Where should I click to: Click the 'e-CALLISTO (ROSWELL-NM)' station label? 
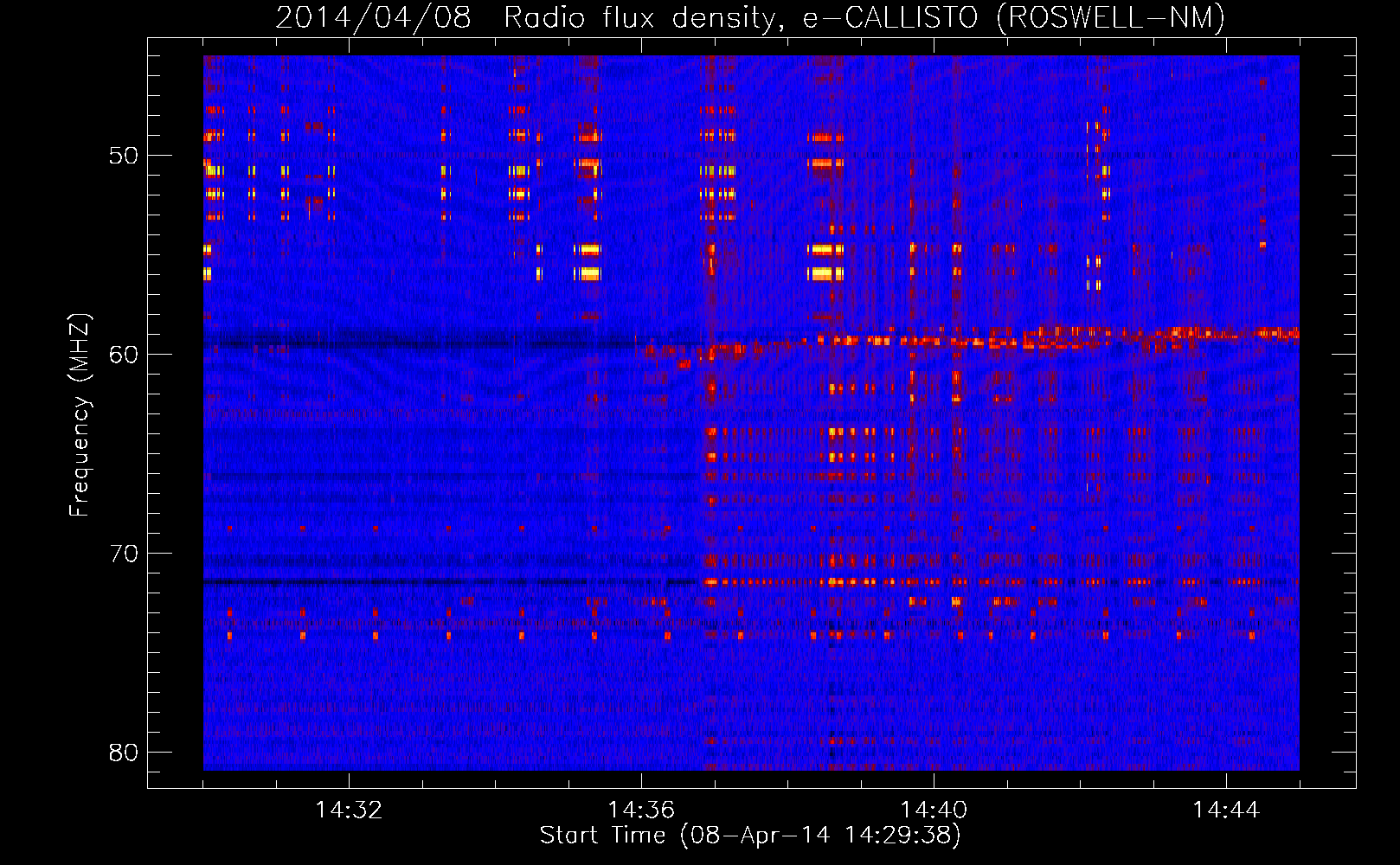[x=1014, y=17]
